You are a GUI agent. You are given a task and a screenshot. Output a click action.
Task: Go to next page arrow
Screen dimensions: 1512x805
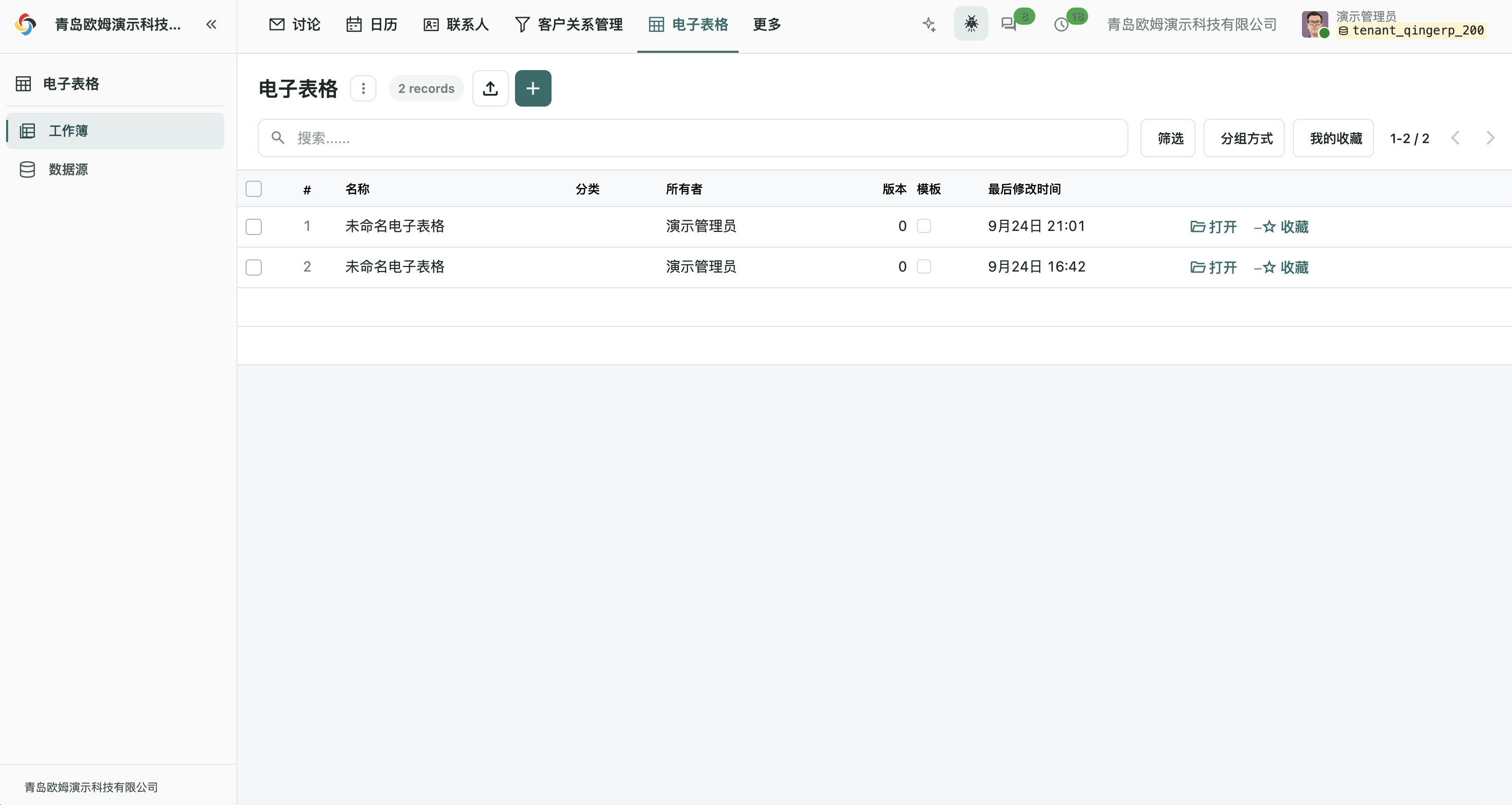pos(1490,138)
